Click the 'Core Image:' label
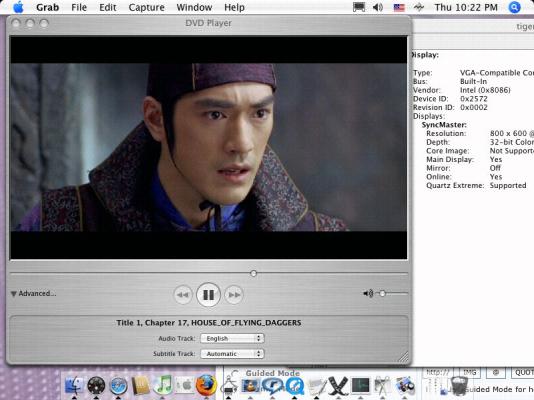The image size is (534, 400). coord(447,151)
